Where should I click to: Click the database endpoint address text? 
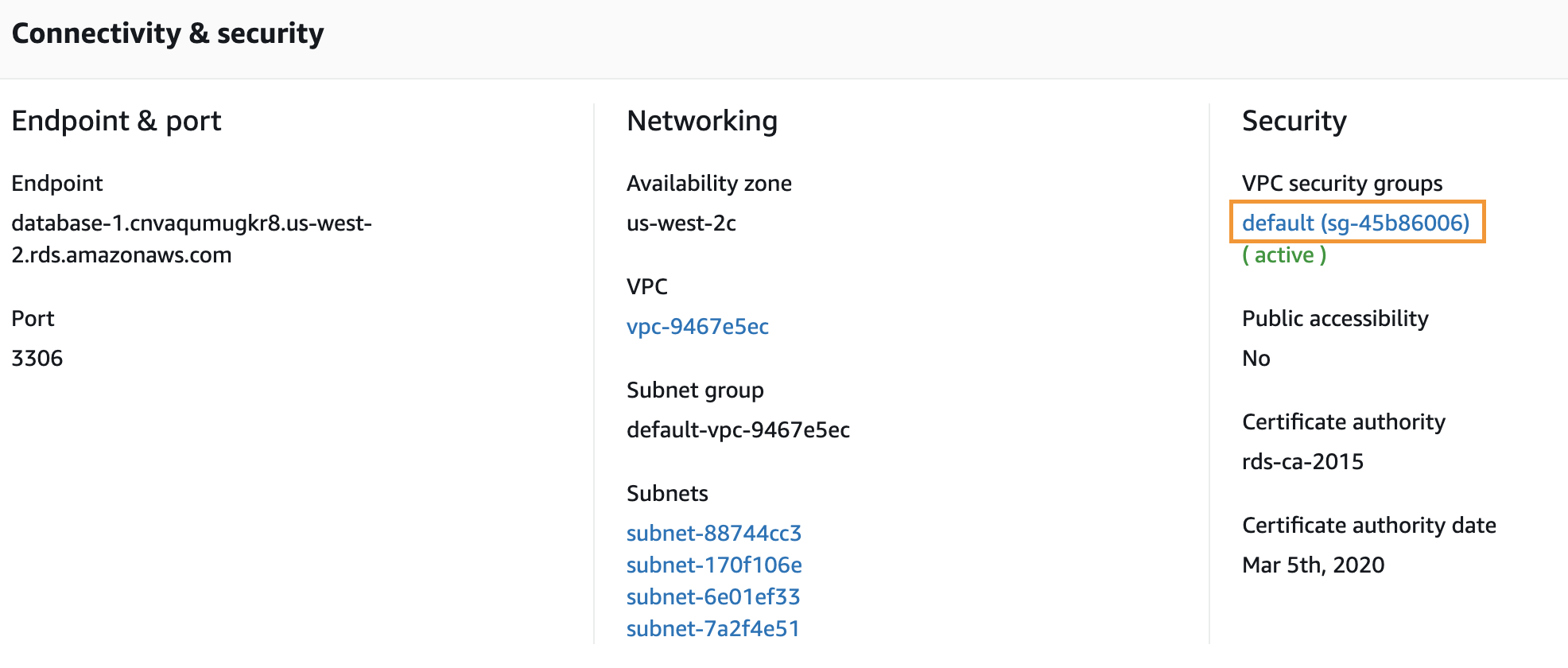[192, 239]
